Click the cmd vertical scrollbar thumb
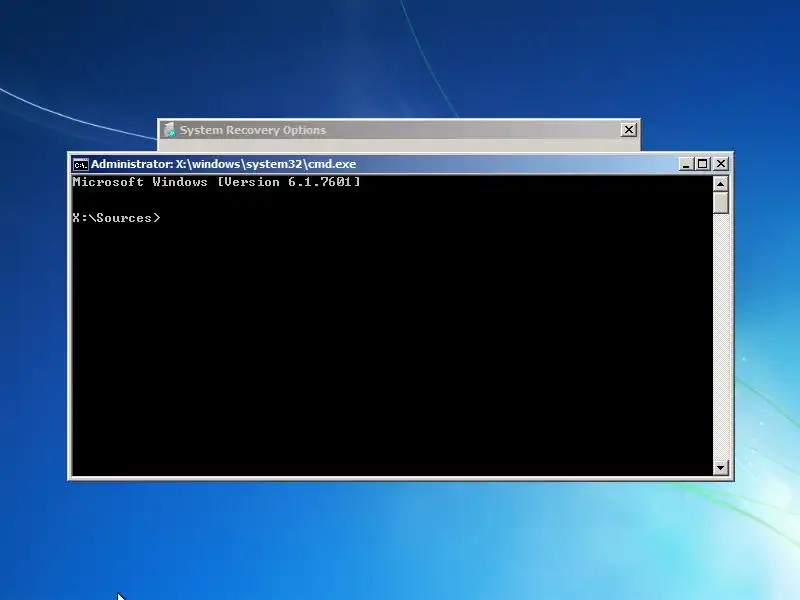 pos(720,203)
